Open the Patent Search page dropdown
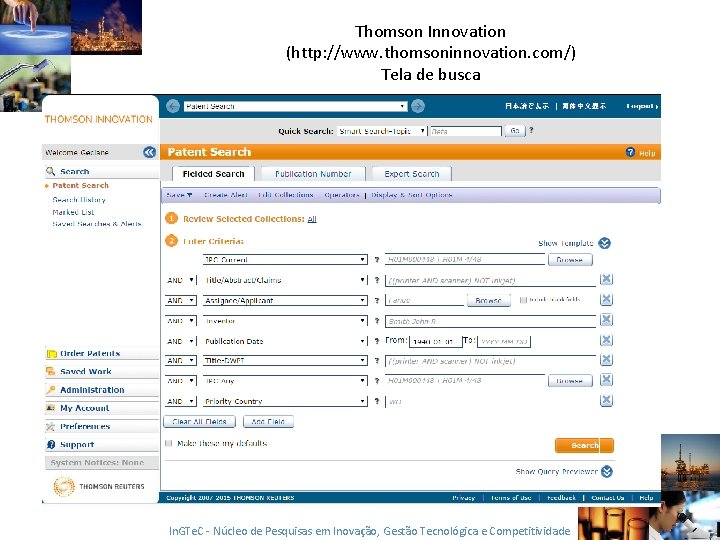The image size is (720, 540). (296, 106)
